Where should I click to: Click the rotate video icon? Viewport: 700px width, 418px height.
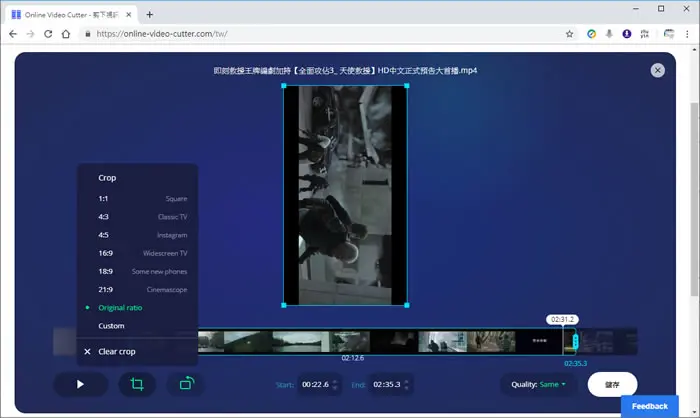pyautogui.click(x=187, y=384)
